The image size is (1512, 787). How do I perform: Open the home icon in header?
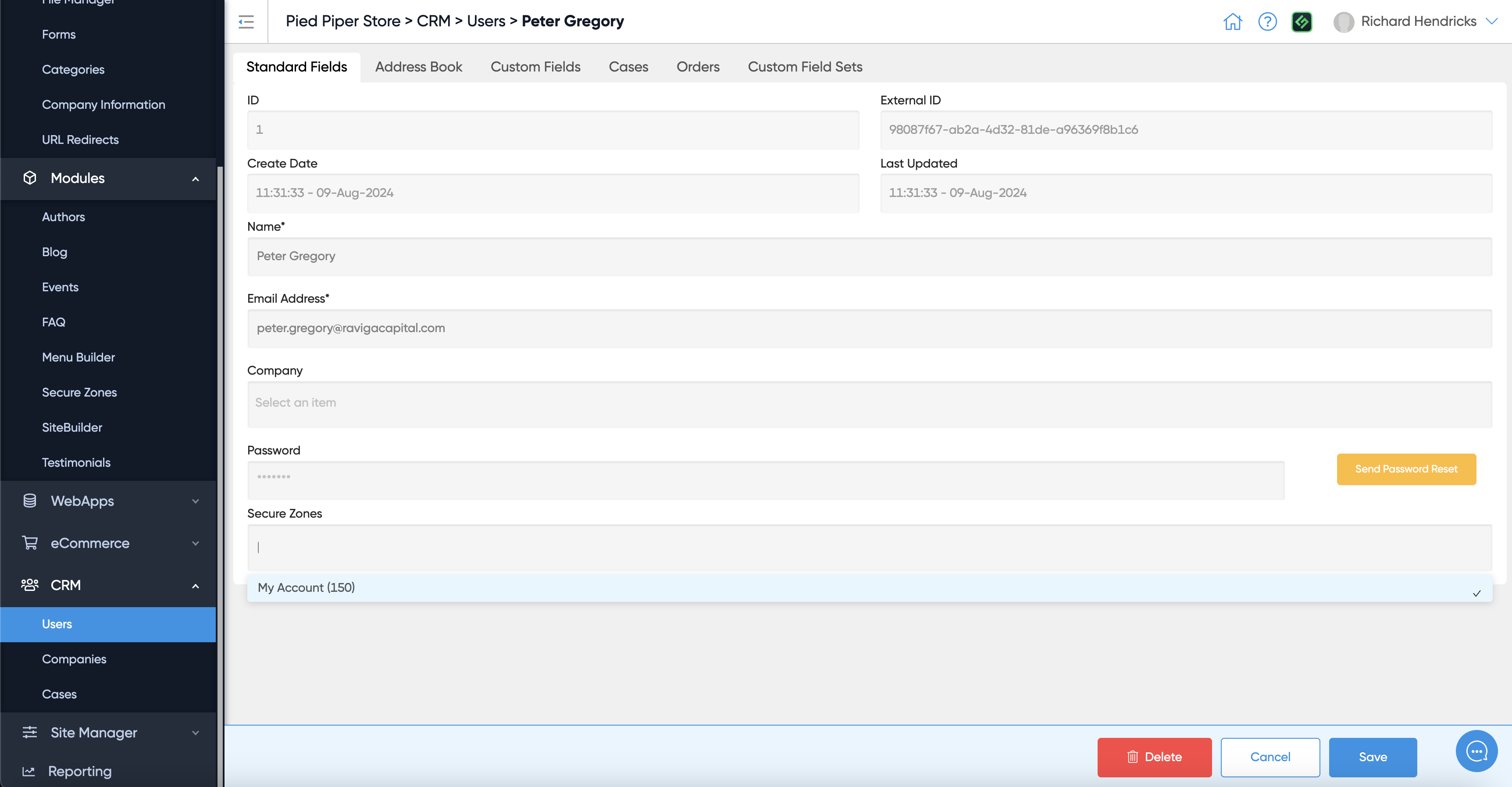(x=1232, y=22)
